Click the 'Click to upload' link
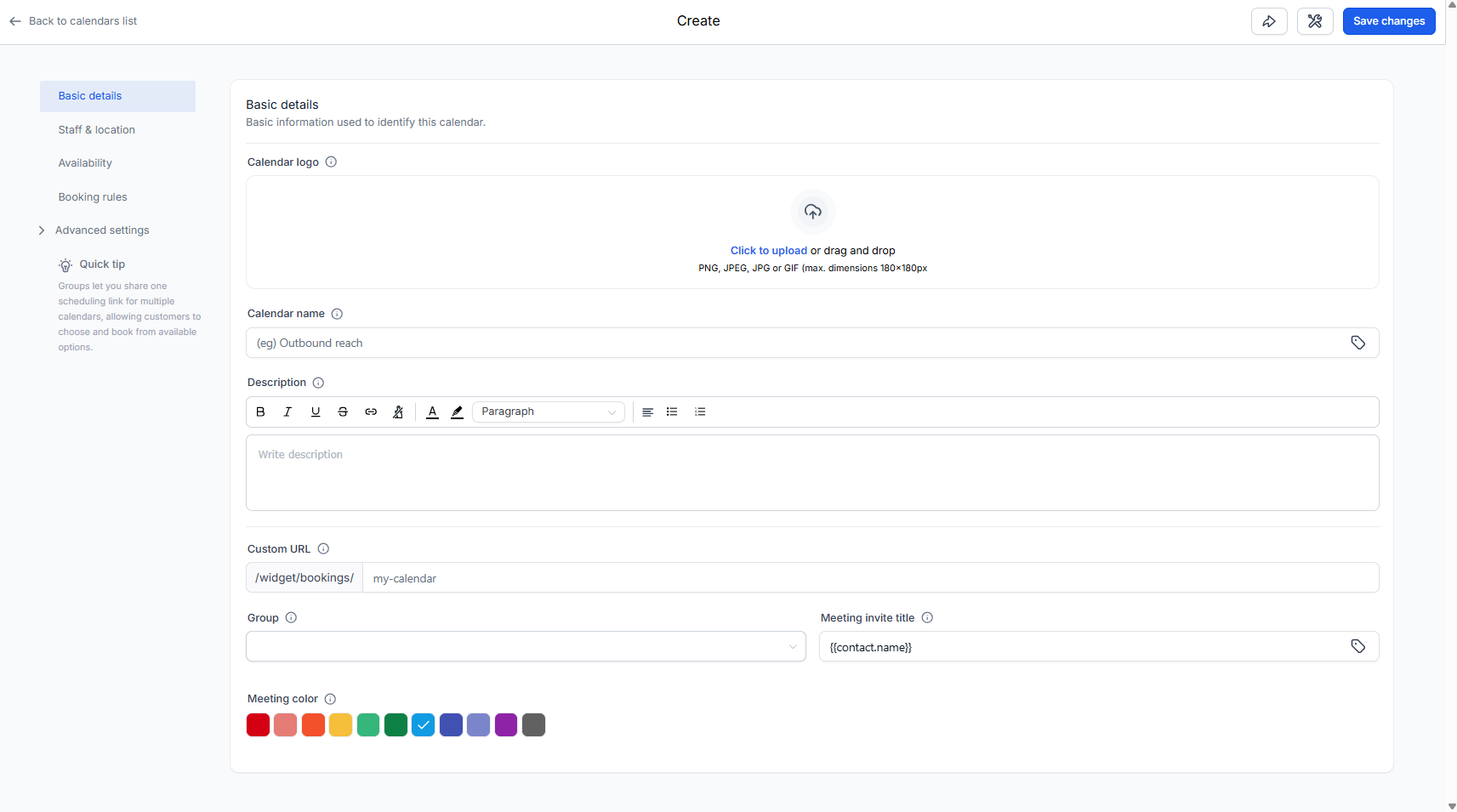Image resolution: width=1457 pixels, height=812 pixels. point(769,251)
